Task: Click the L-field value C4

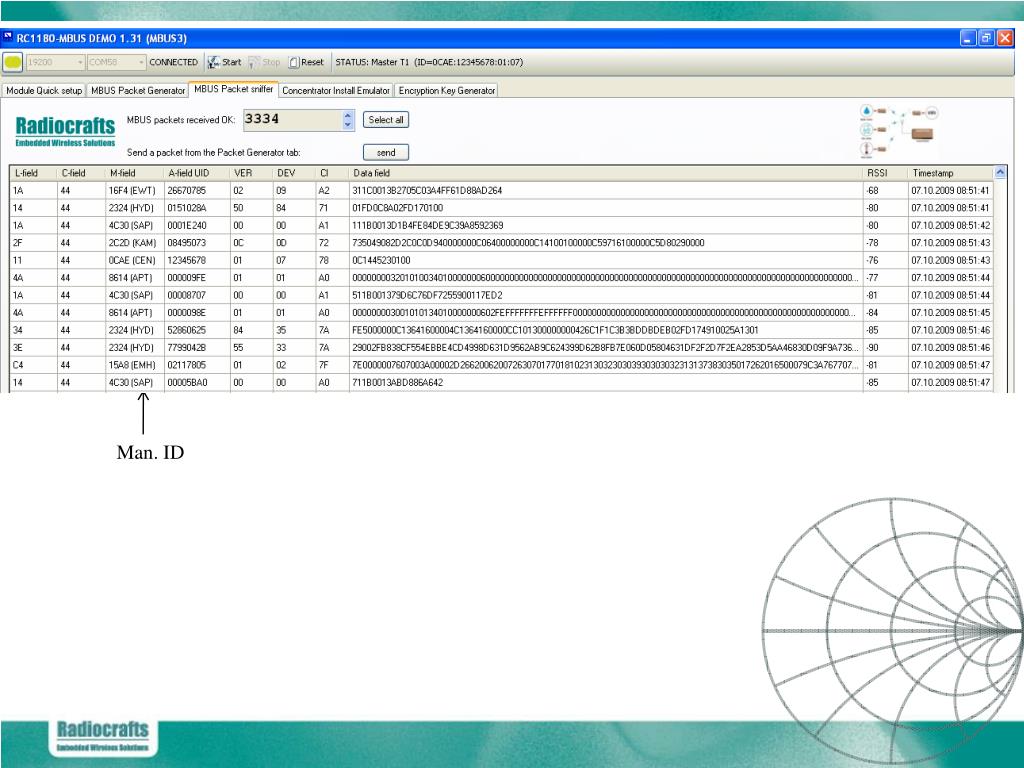Action: coord(33,365)
